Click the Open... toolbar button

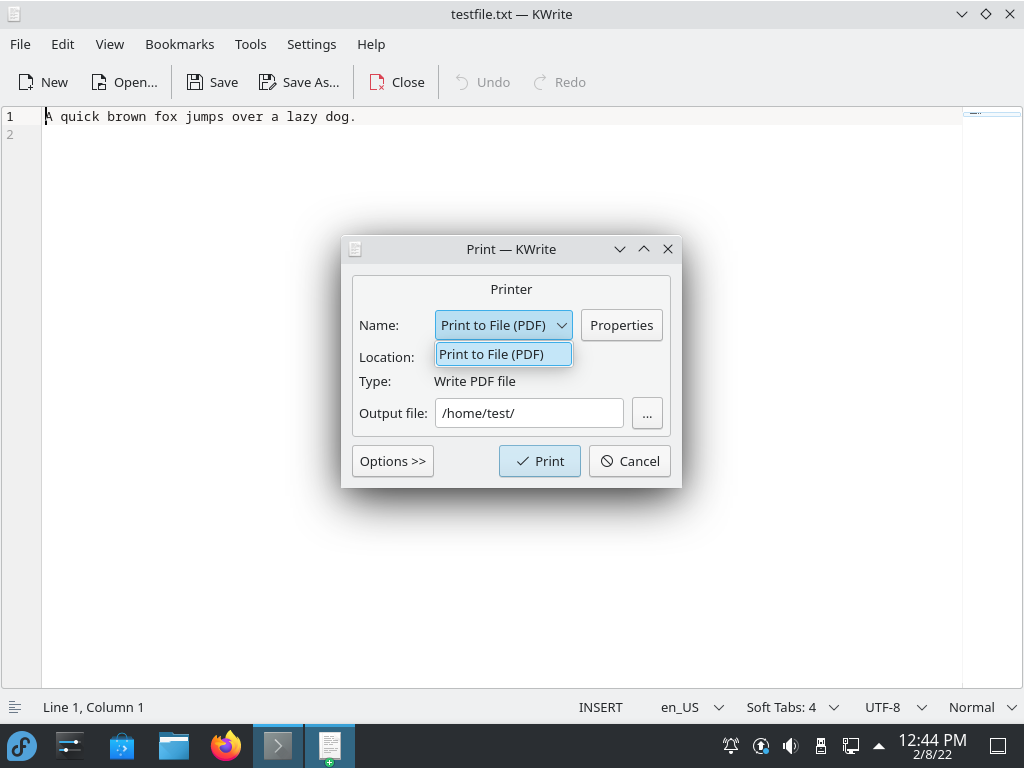(124, 82)
